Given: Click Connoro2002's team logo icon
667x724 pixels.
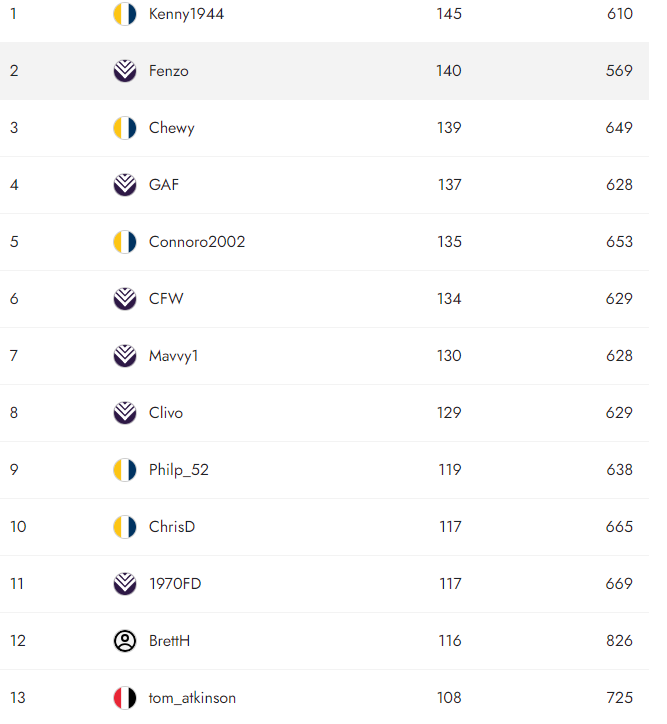Looking at the screenshot, I should click(124, 242).
